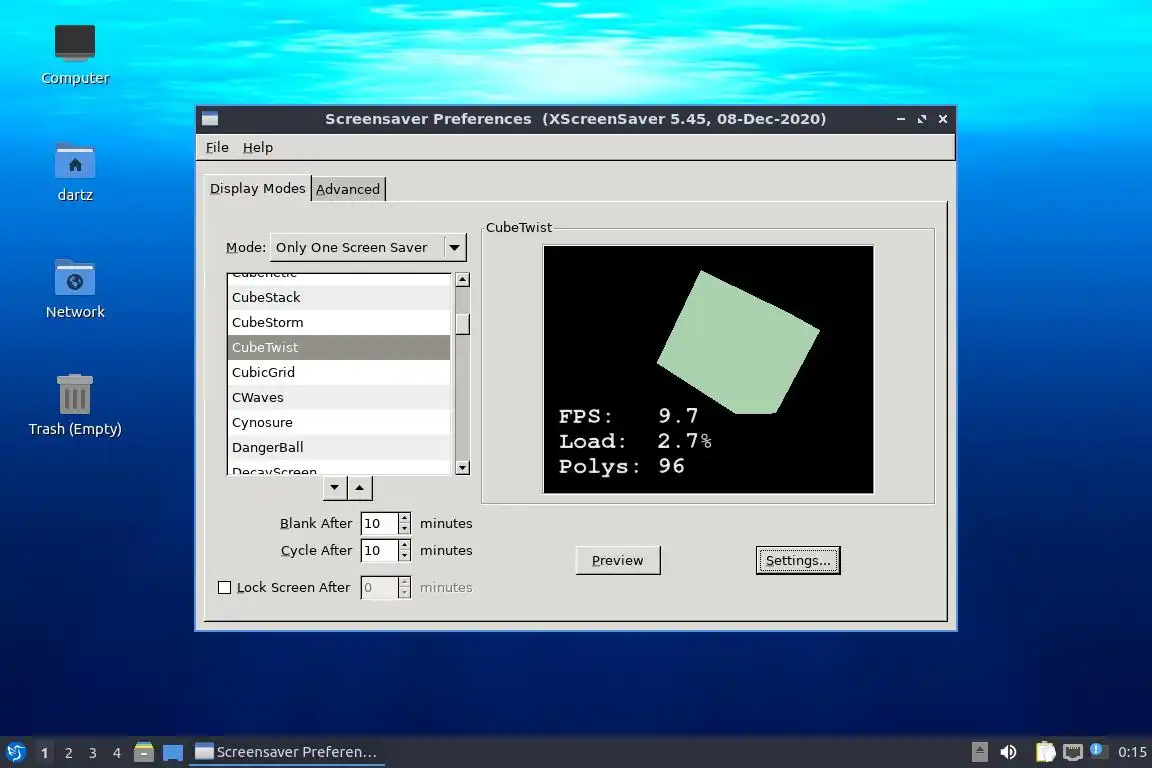Select CubicGrid in screensaver list
The width and height of the screenshot is (1152, 768).
pyautogui.click(x=339, y=373)
